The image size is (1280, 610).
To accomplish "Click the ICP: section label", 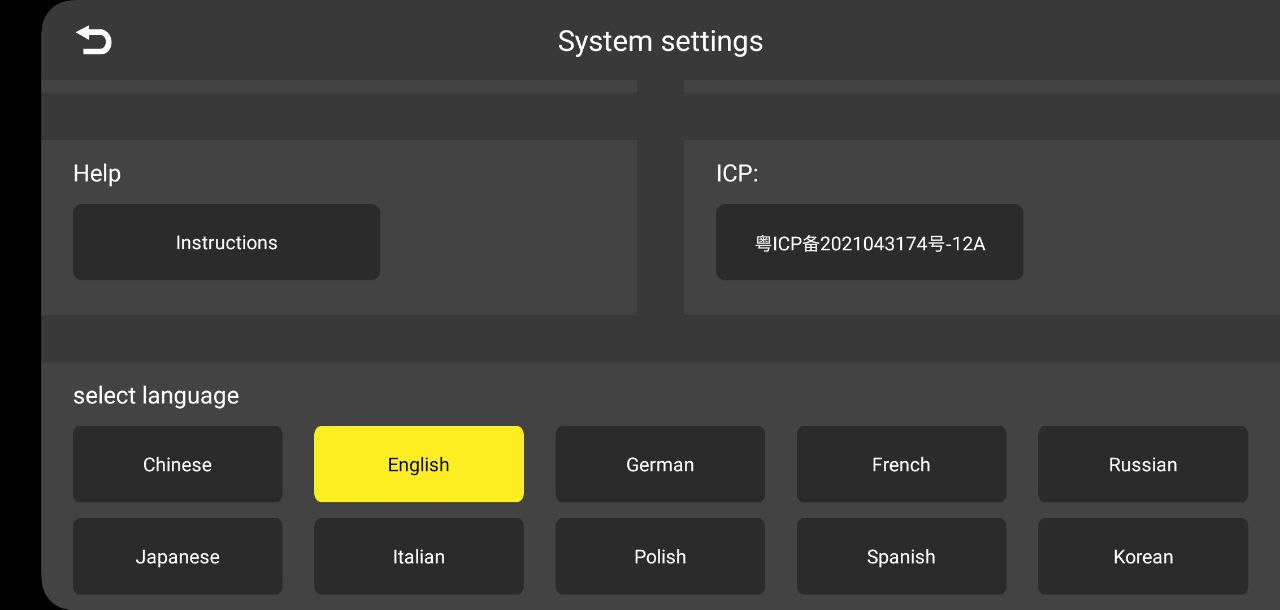I will click(737, 173).
